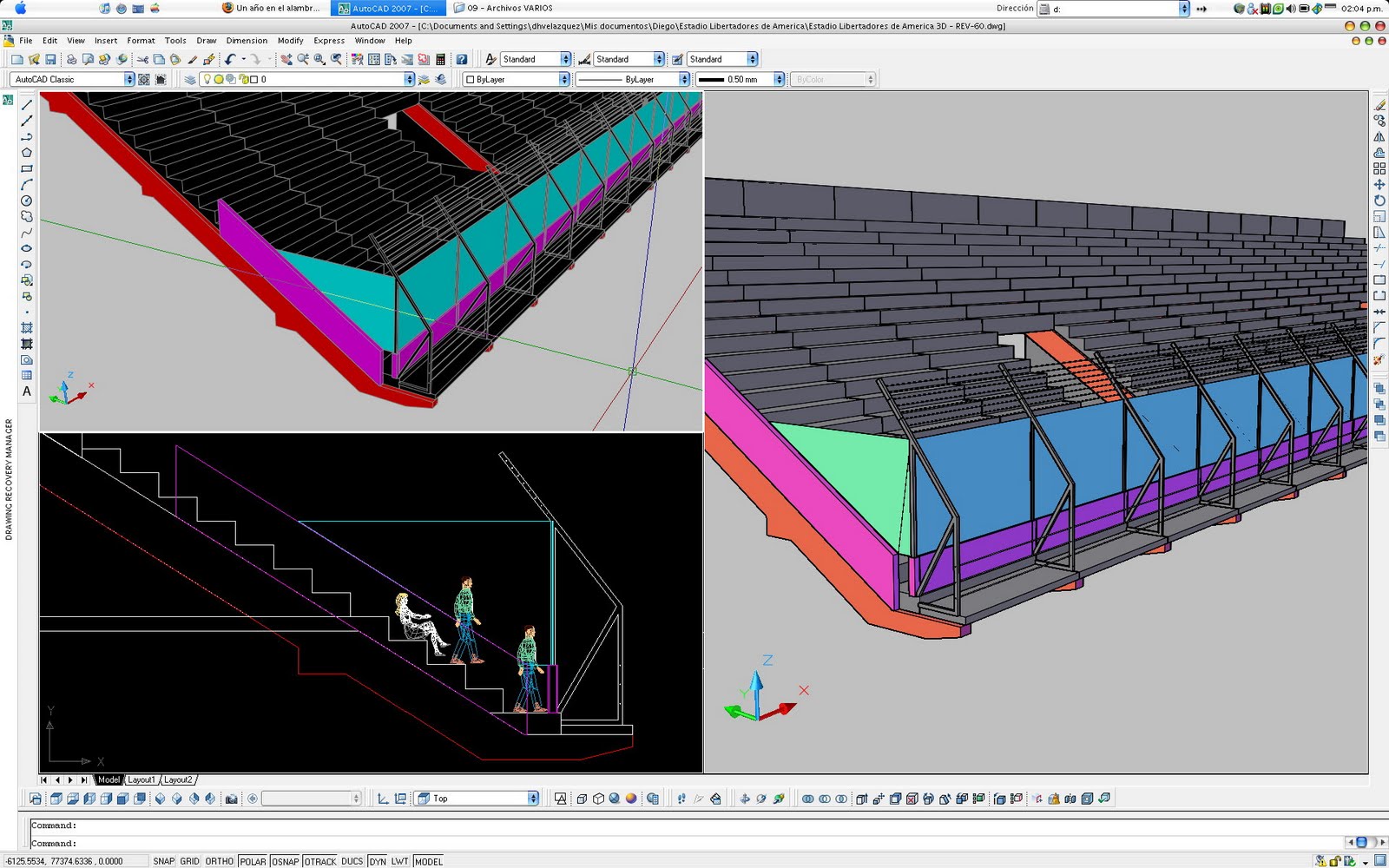Viewport: 1389px width, 868px height.
Task: Select the Multiline Text tool
Action: pyautogui.click(x=27, y=391)
